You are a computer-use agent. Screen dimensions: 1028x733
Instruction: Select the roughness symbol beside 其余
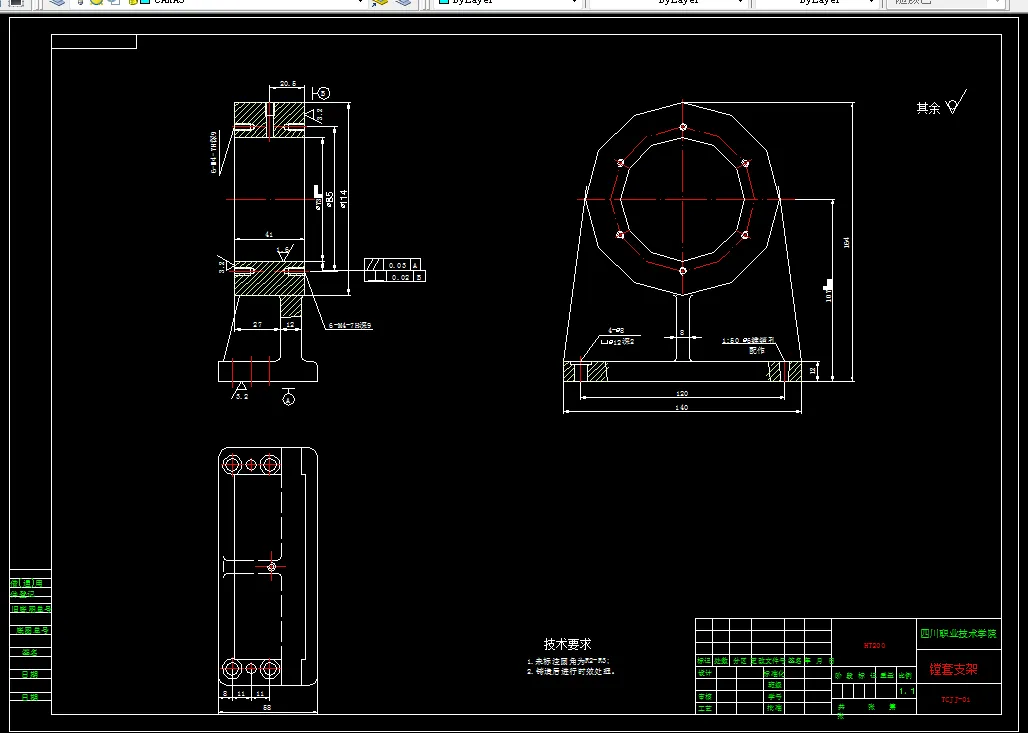pos(956,102)
